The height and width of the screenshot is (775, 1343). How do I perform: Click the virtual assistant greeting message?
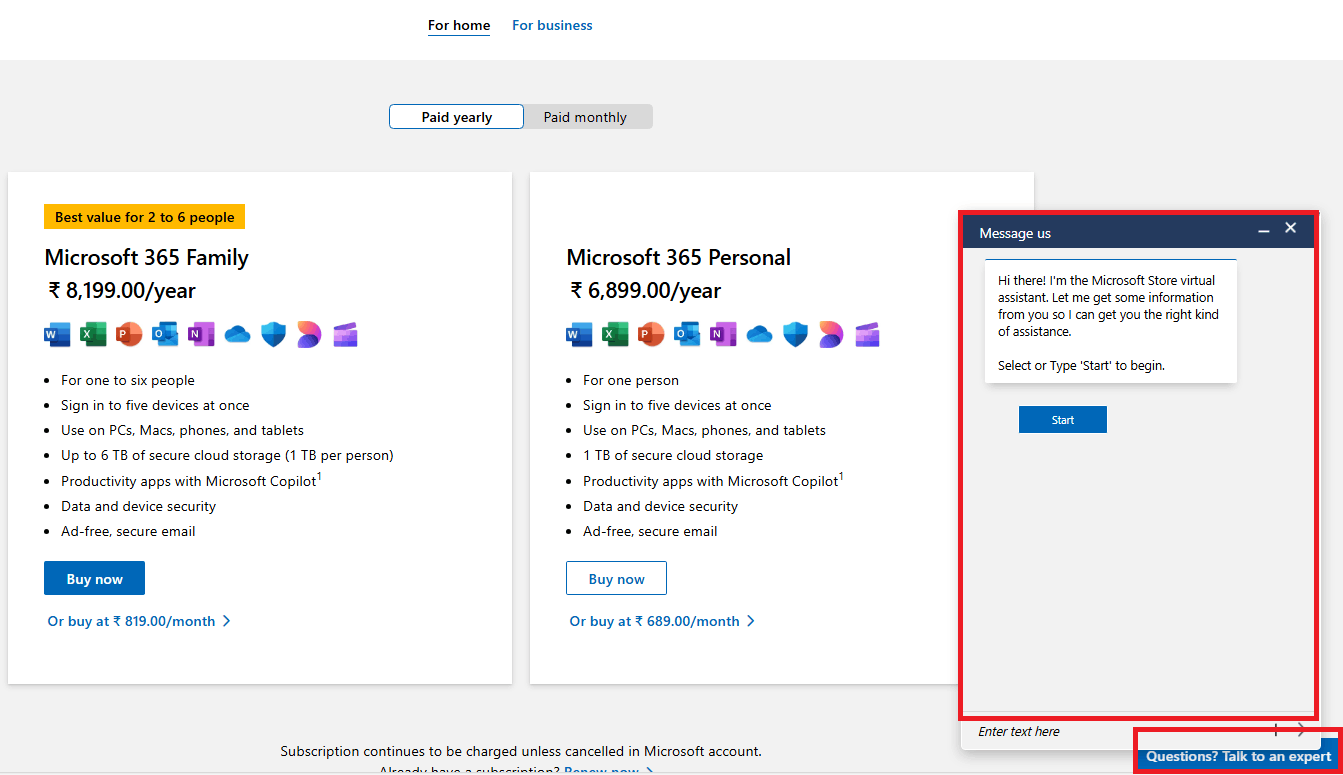point(1111,322)
